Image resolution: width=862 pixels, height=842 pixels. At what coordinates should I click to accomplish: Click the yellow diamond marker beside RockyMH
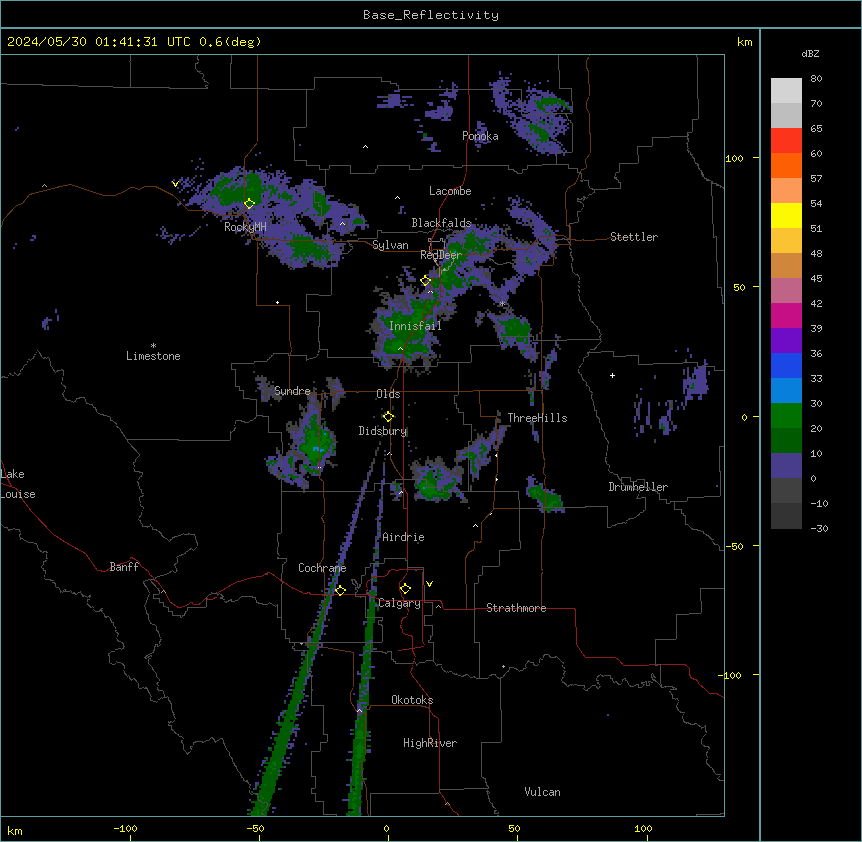point(250,204)
